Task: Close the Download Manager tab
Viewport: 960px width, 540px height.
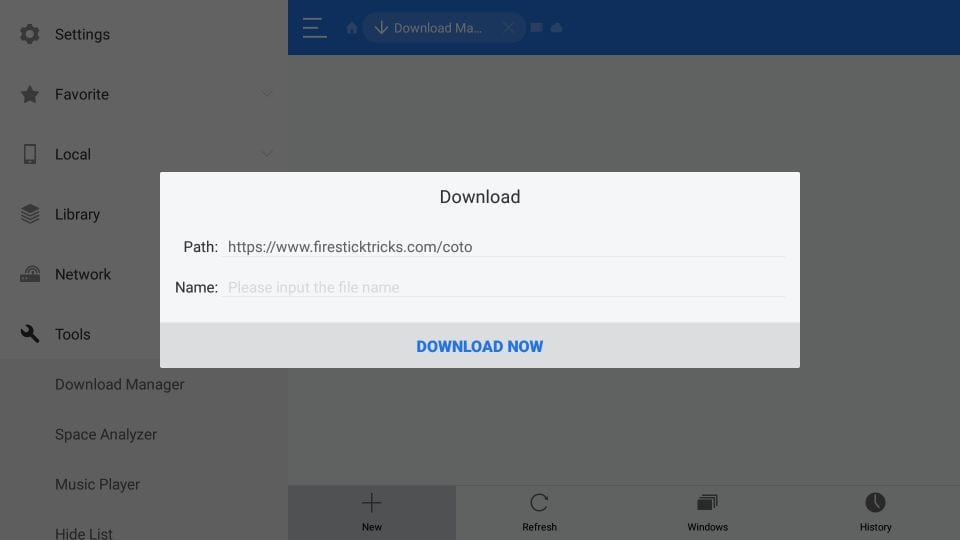Action: tap(508, 28)
